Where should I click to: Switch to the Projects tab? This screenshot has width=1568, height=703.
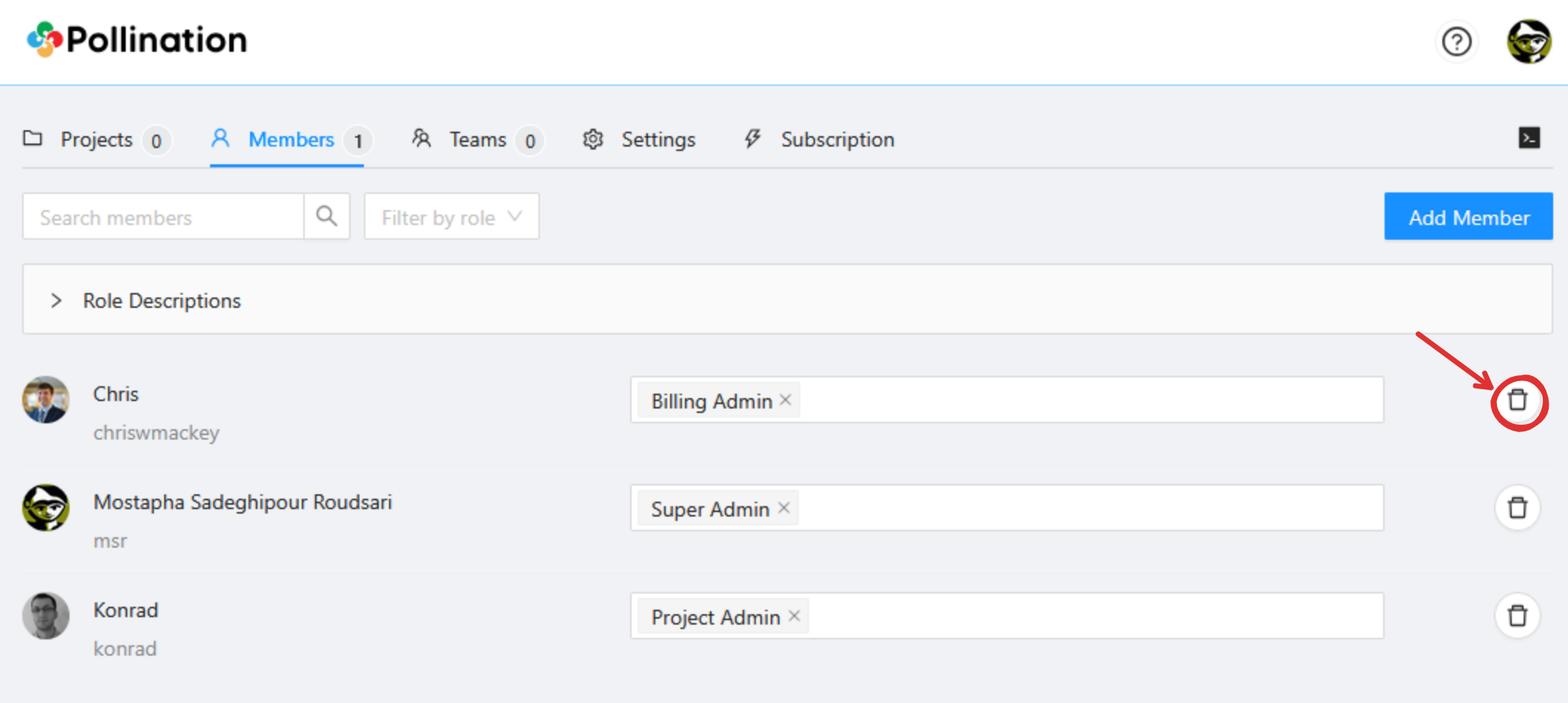(x=96, y=140)
